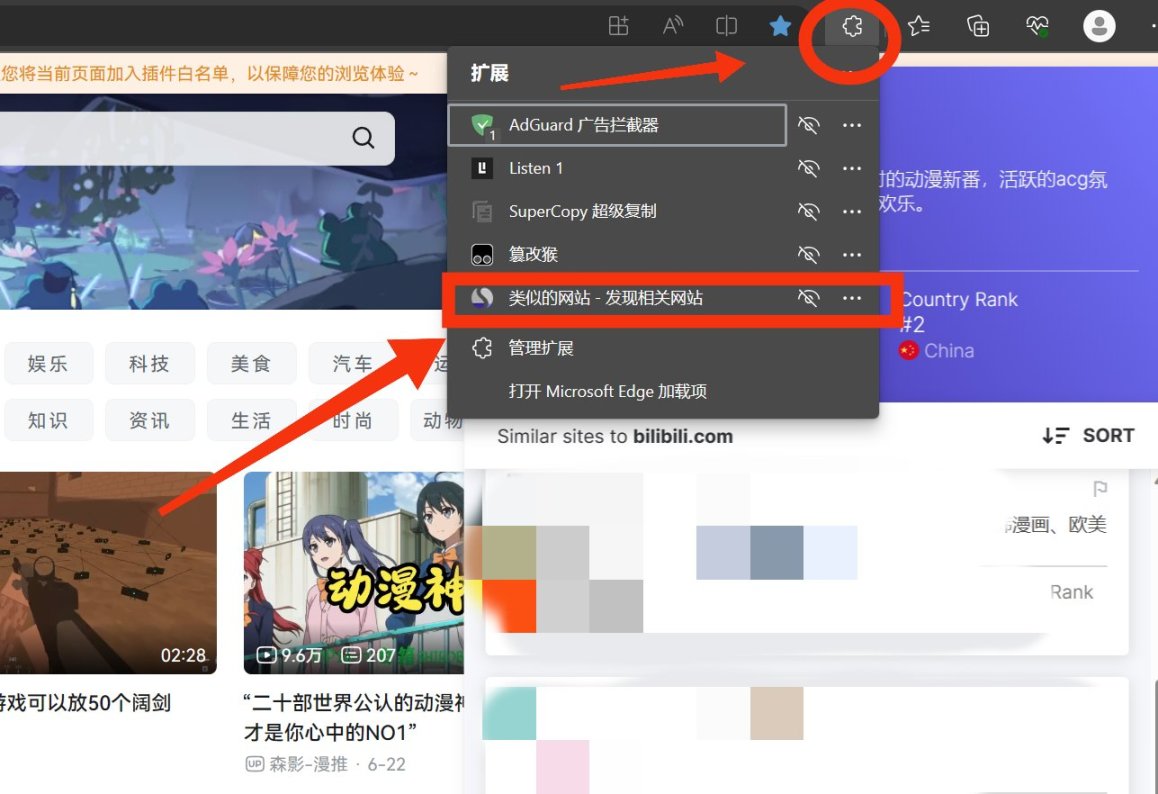Open the split screen icon
The height and width of the screenshot is (794, 1158).
click(x=726, y=27)
